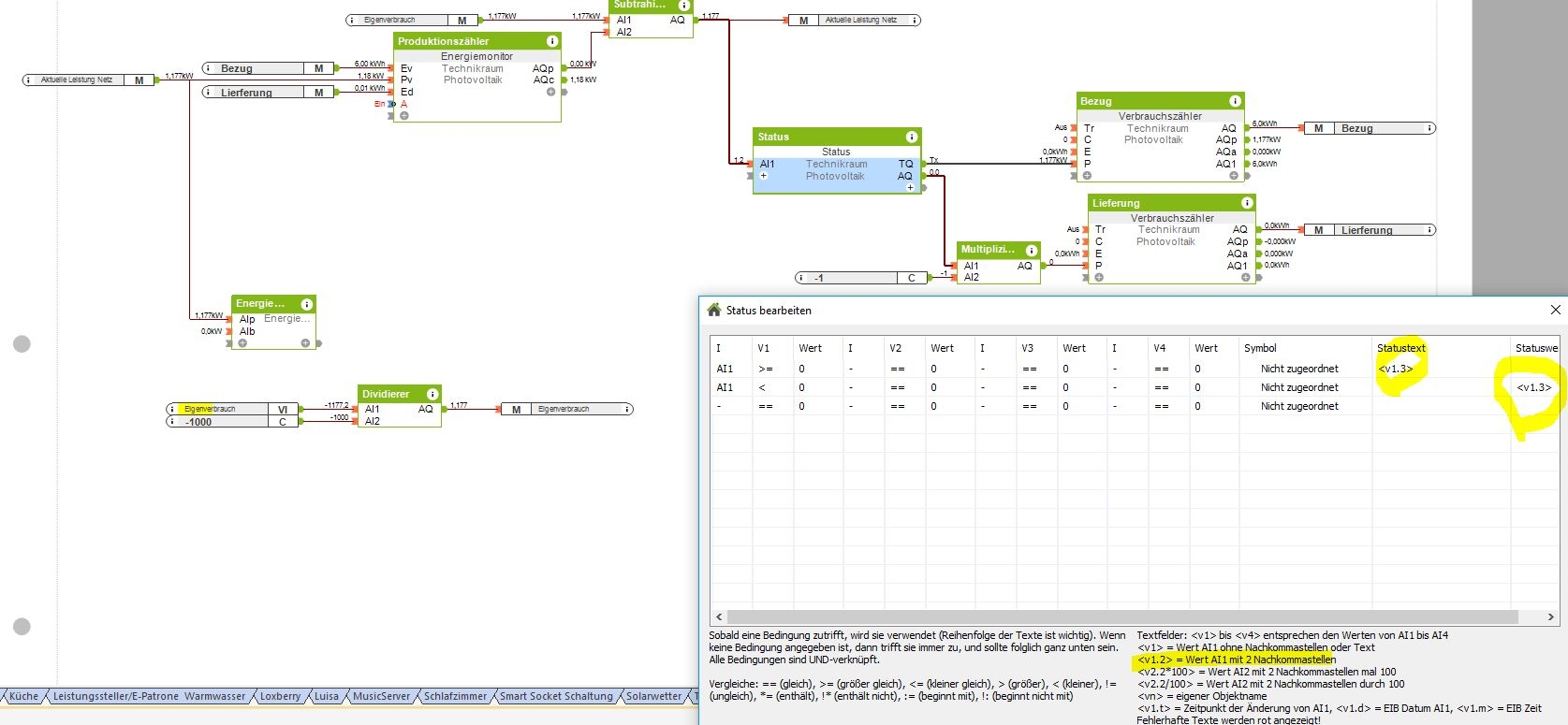Screen dimensions: 1568x725
Task: Click right arrow of table horizontal scrollbar
Action: 1550,616
